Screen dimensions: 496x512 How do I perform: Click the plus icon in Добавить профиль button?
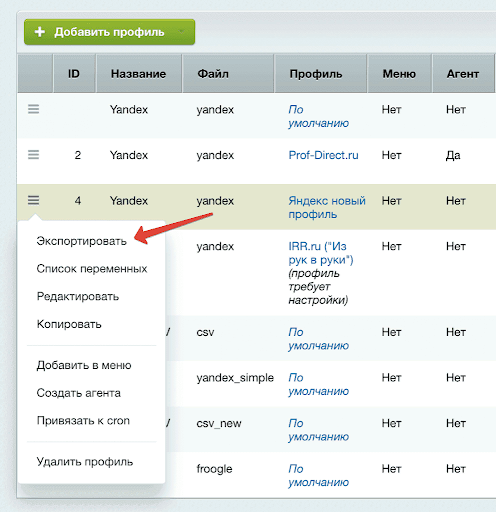point(40,32)
